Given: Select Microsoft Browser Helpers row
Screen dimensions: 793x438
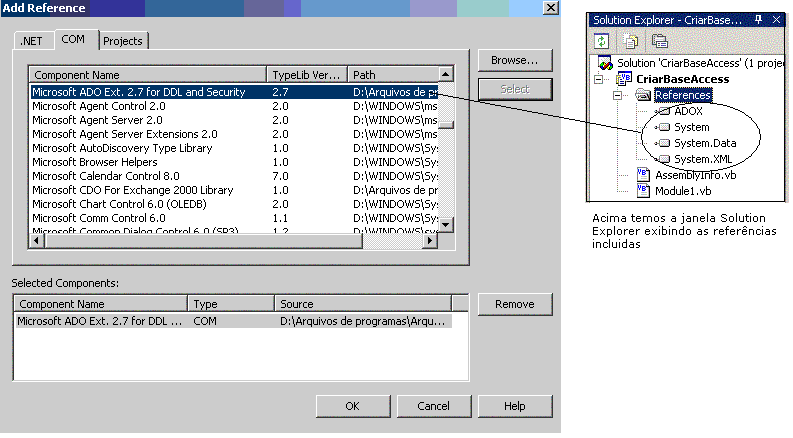Looking at the screenshot, I should point(234,162).
